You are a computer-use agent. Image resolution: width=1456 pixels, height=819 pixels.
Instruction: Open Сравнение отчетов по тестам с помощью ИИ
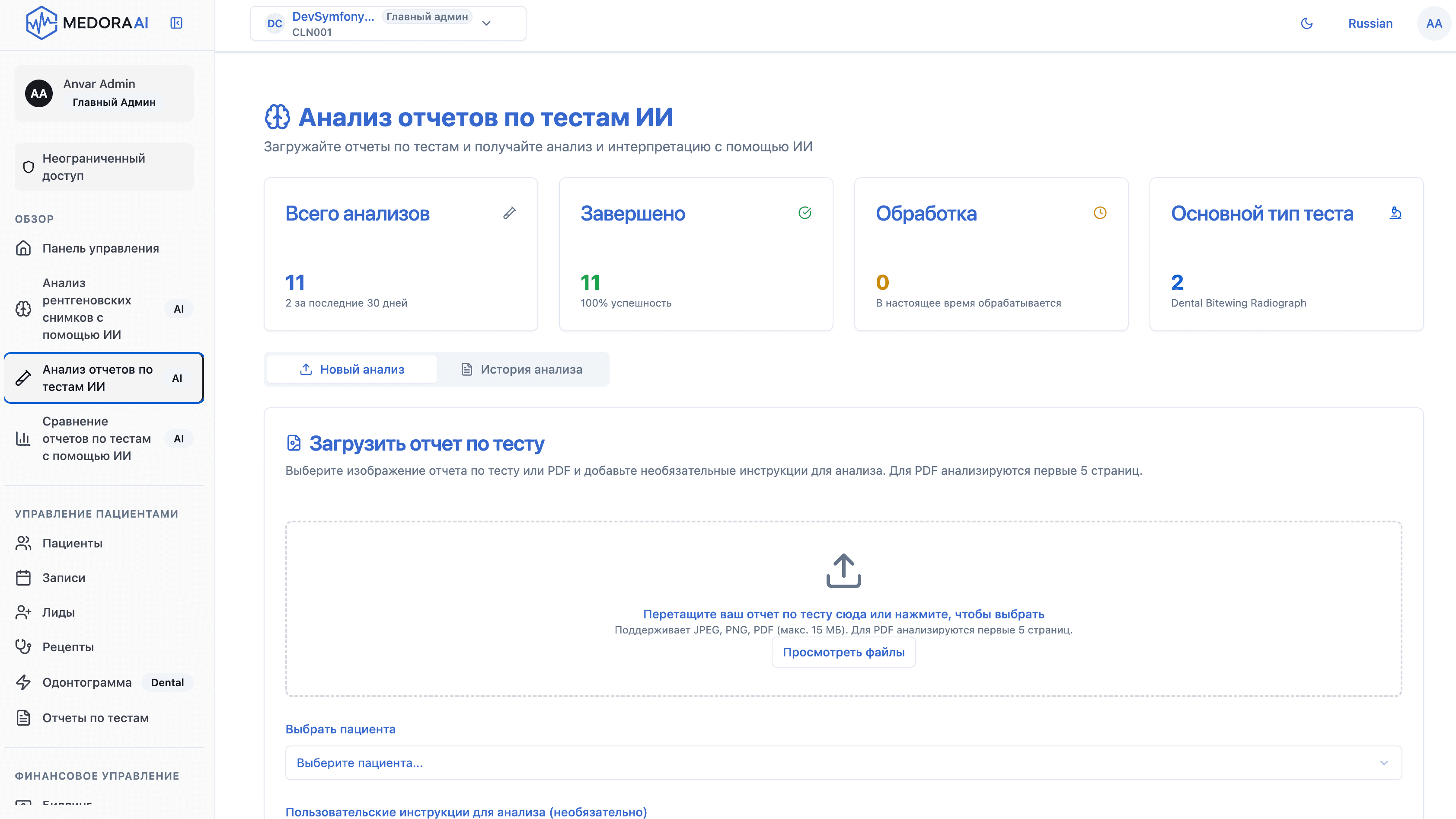tap(104, 438)
